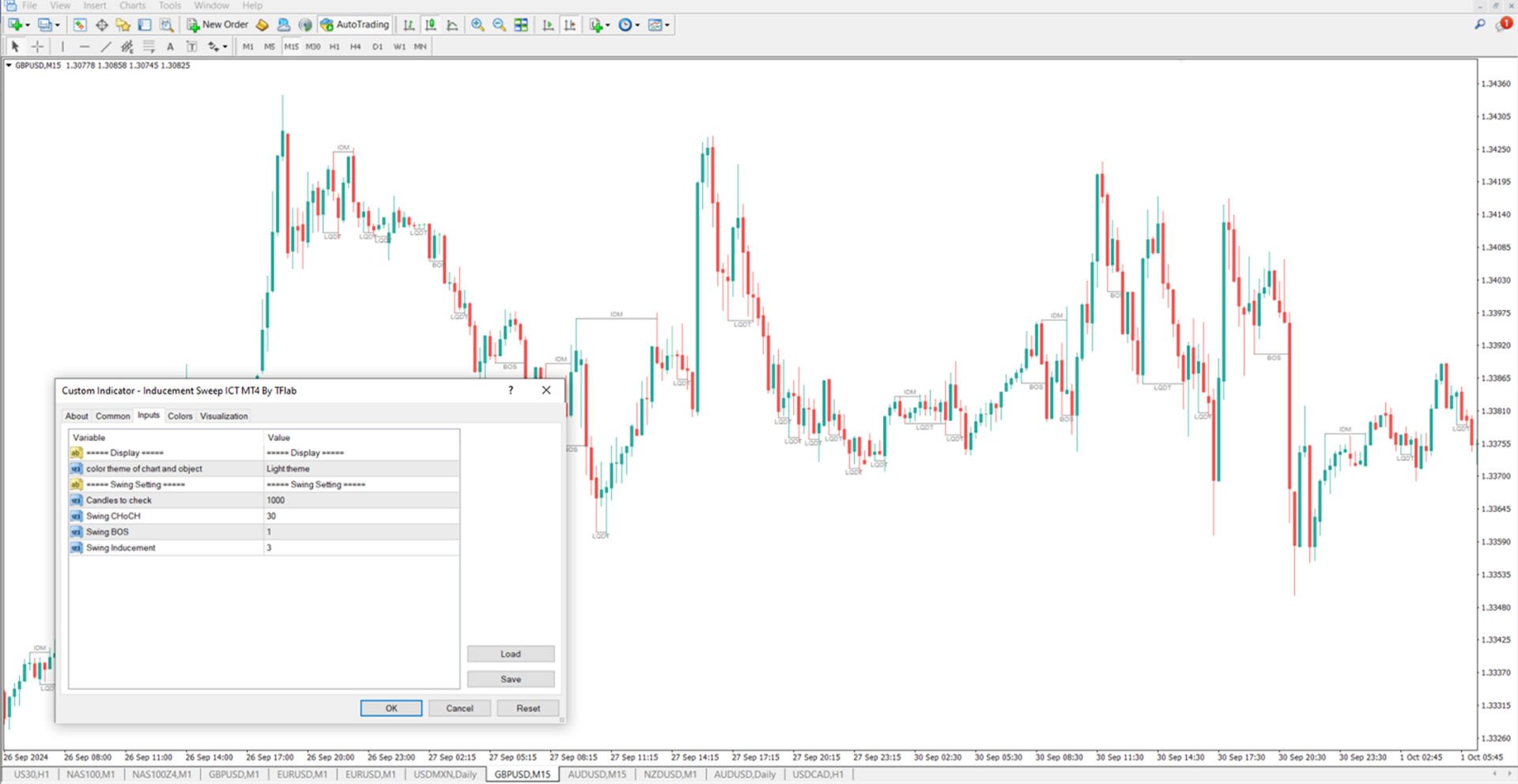1518x784 pixels.
Task: Switch to the Colors tab
Action: (179, 416)
